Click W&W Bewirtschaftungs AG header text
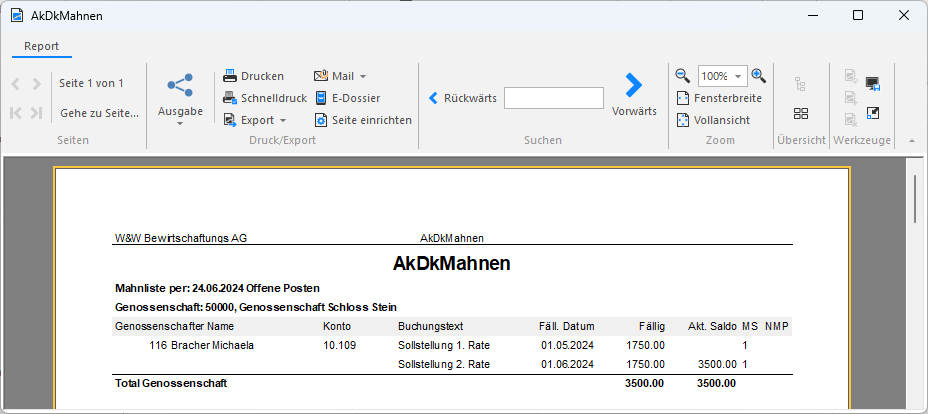The width and height of the screenshot is (928, 414). click(181, 238)
